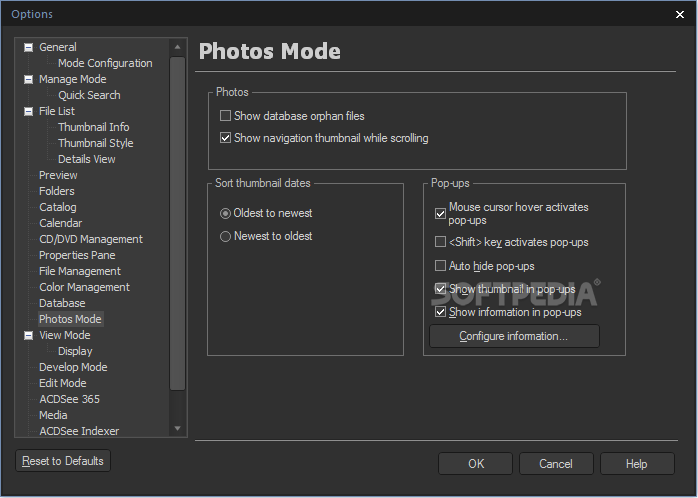Open the Preview options
Viewport: 698px width, 498px height.
58,175
